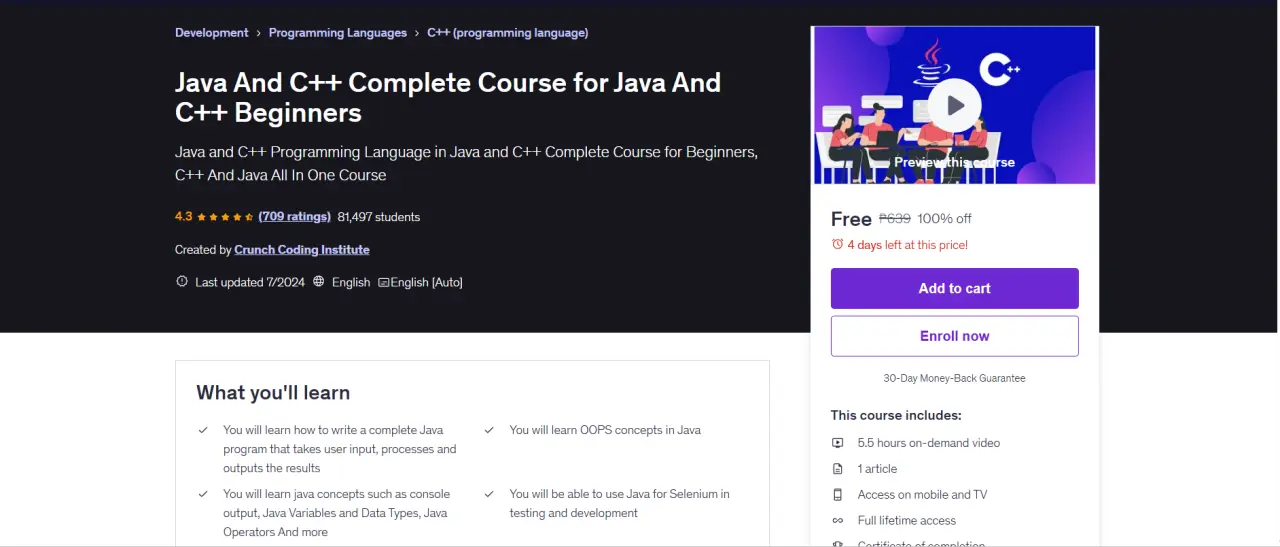This screenshot has height=547, width=1280.
Task: Click checkmark beside Java for Selenium item
Action: (x=489, y=494)
